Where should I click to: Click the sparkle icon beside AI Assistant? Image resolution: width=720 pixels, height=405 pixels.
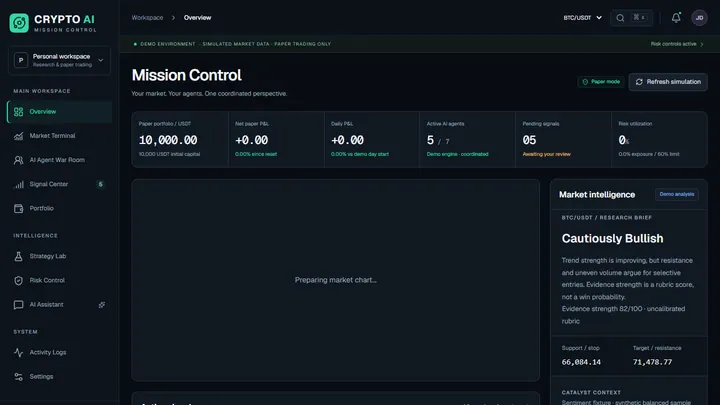point(101,305)
